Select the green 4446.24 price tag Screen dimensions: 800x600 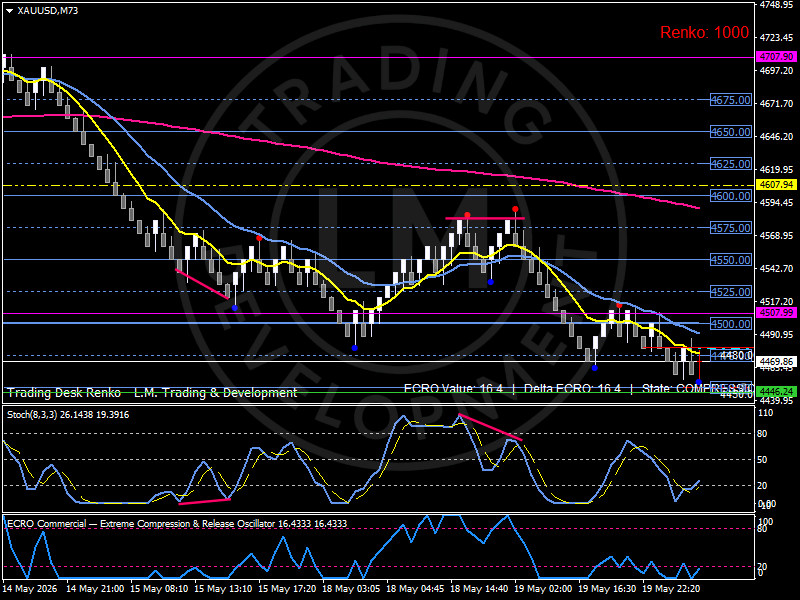click(x=777, y=392)
